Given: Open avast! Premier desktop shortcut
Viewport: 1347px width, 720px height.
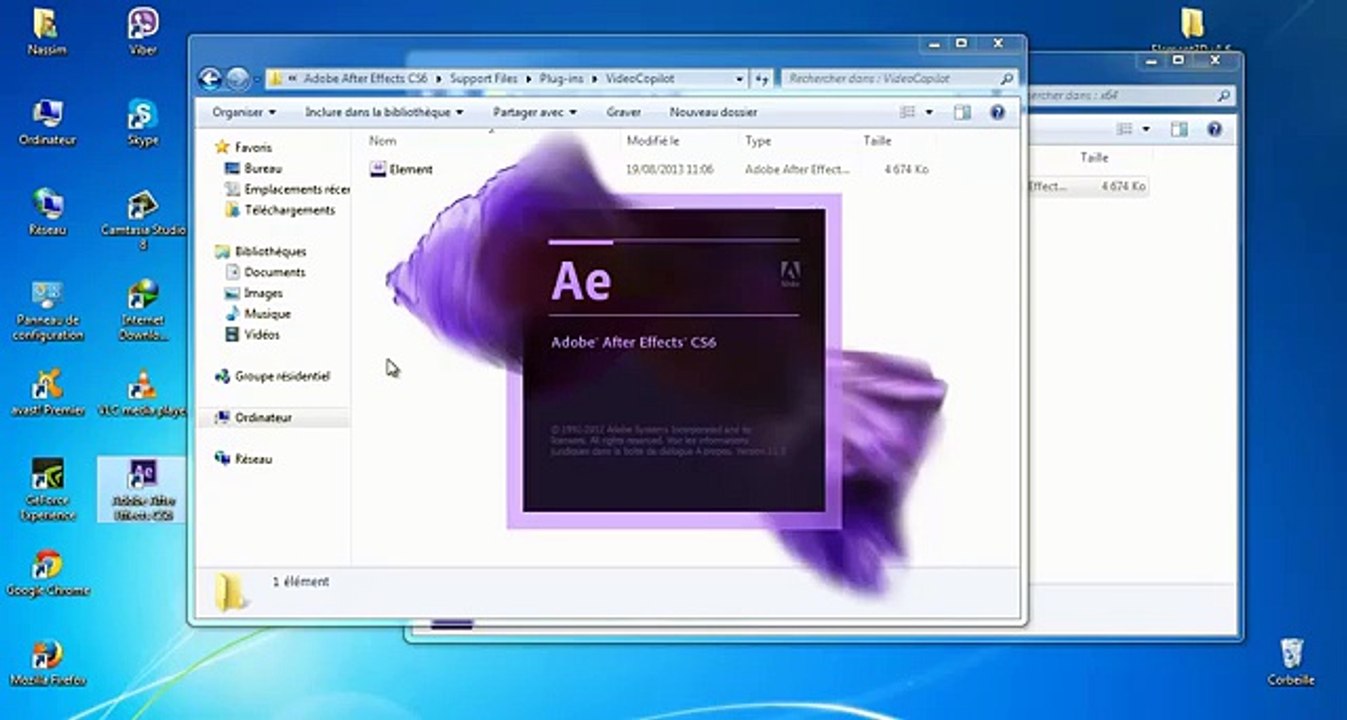Looking at the screenshot, I should (47, 392).
